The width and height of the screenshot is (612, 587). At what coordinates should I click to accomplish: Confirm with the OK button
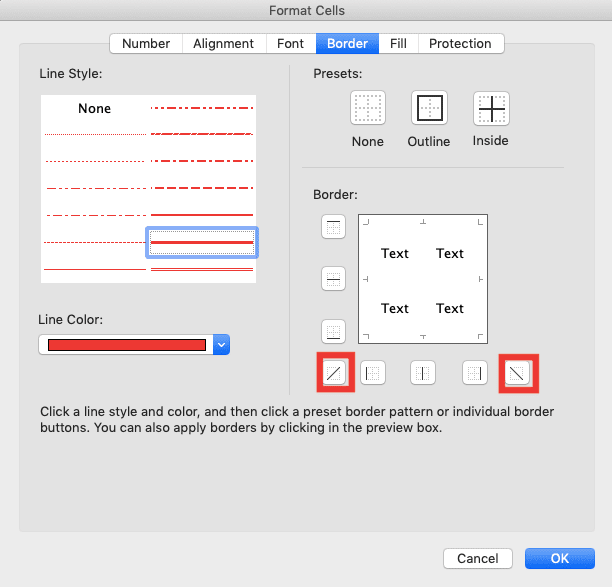click(x=560, y=559)
